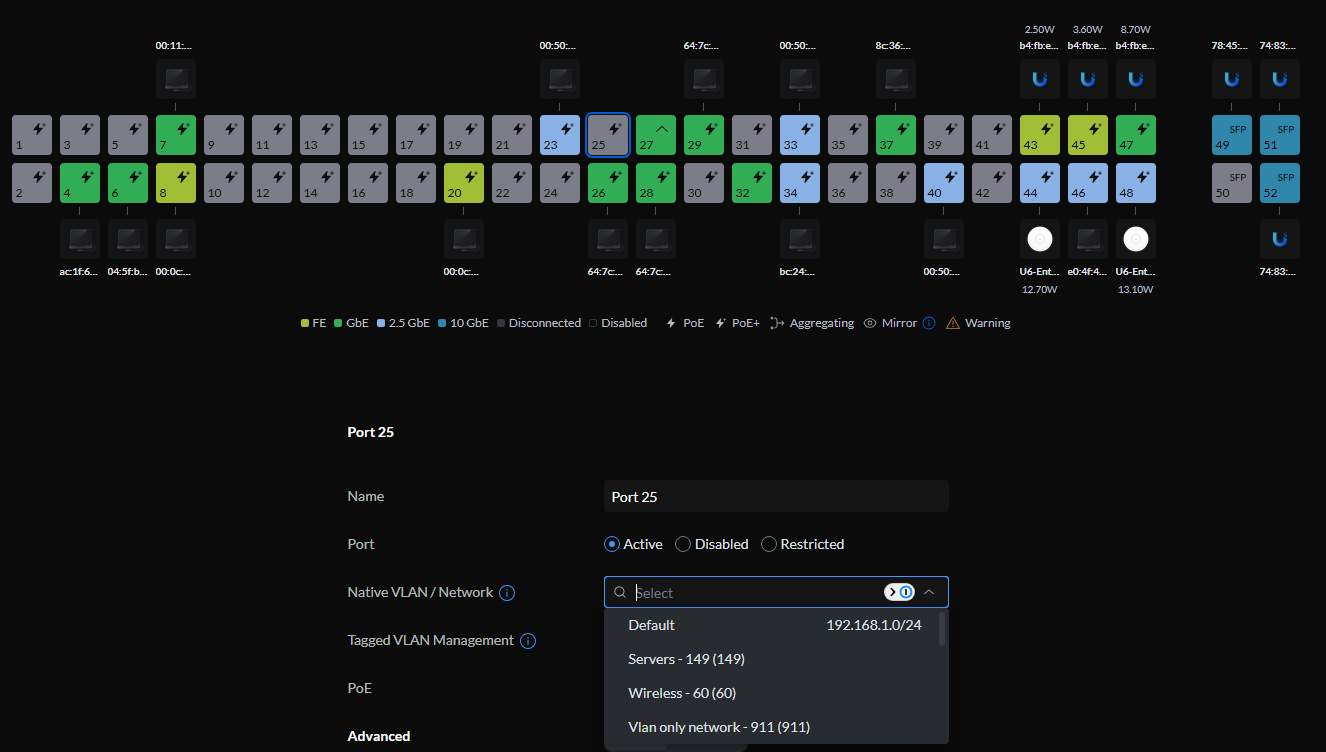Collapse the Native VLAN dropdown with the chevron
The image size is (1326, 752).
[929, 592]
